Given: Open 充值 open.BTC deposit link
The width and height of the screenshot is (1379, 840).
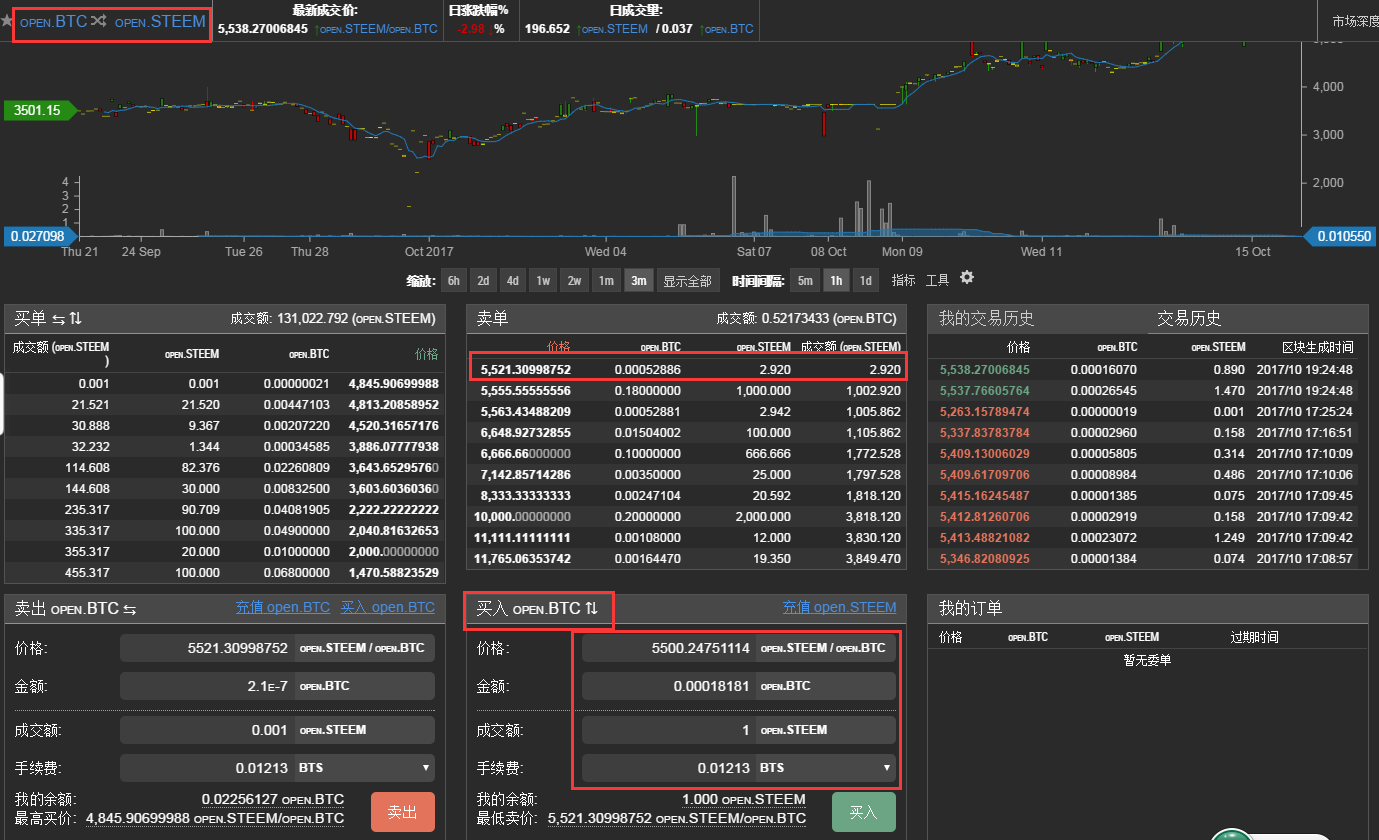Looking at the screenshot, I should [283, 607].
